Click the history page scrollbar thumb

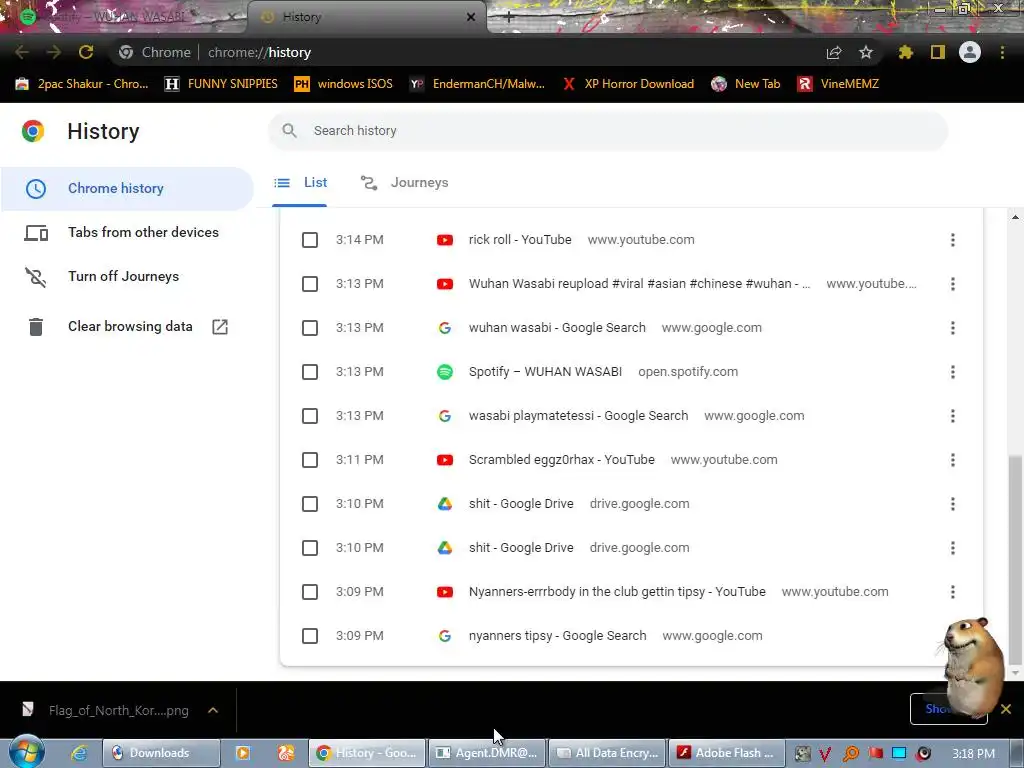(1015, 559)
